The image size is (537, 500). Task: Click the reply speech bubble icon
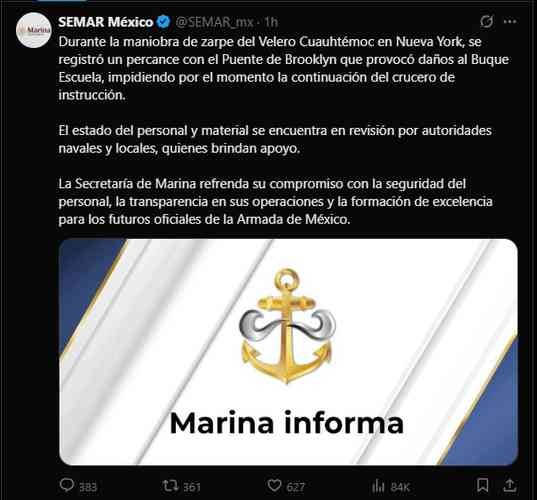tap(66, 485)
